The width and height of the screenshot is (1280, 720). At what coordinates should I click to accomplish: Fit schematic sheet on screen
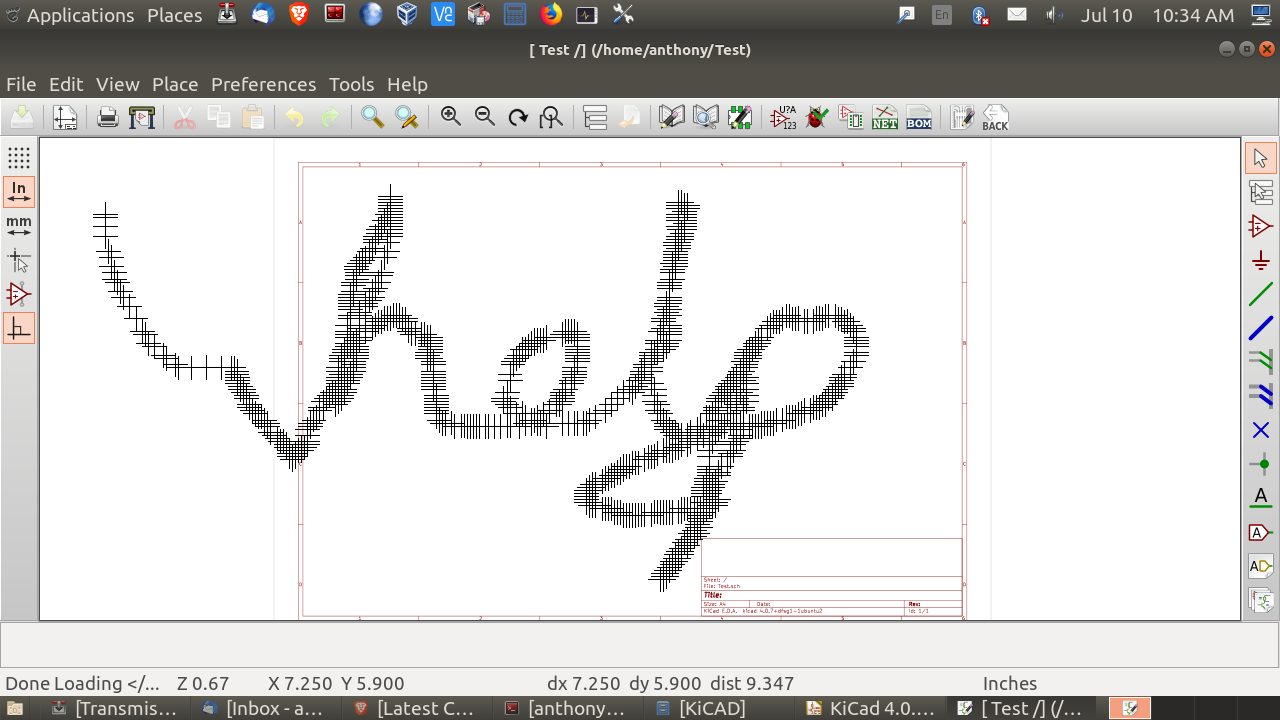(x=551, y=118)
